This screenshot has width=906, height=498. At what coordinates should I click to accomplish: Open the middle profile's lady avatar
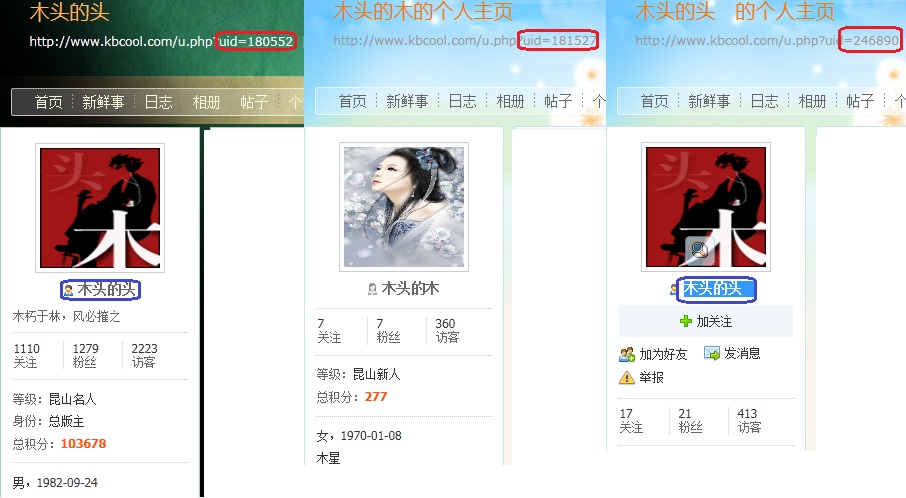[404, 207]
